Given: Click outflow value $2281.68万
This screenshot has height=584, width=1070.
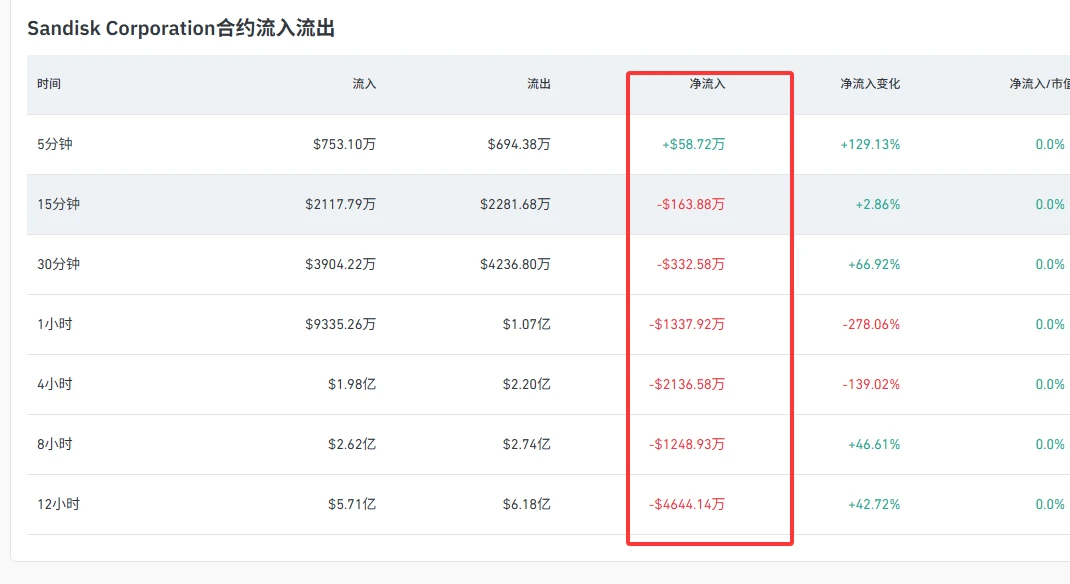Looking at the screenshot, I should pos(515,204).
